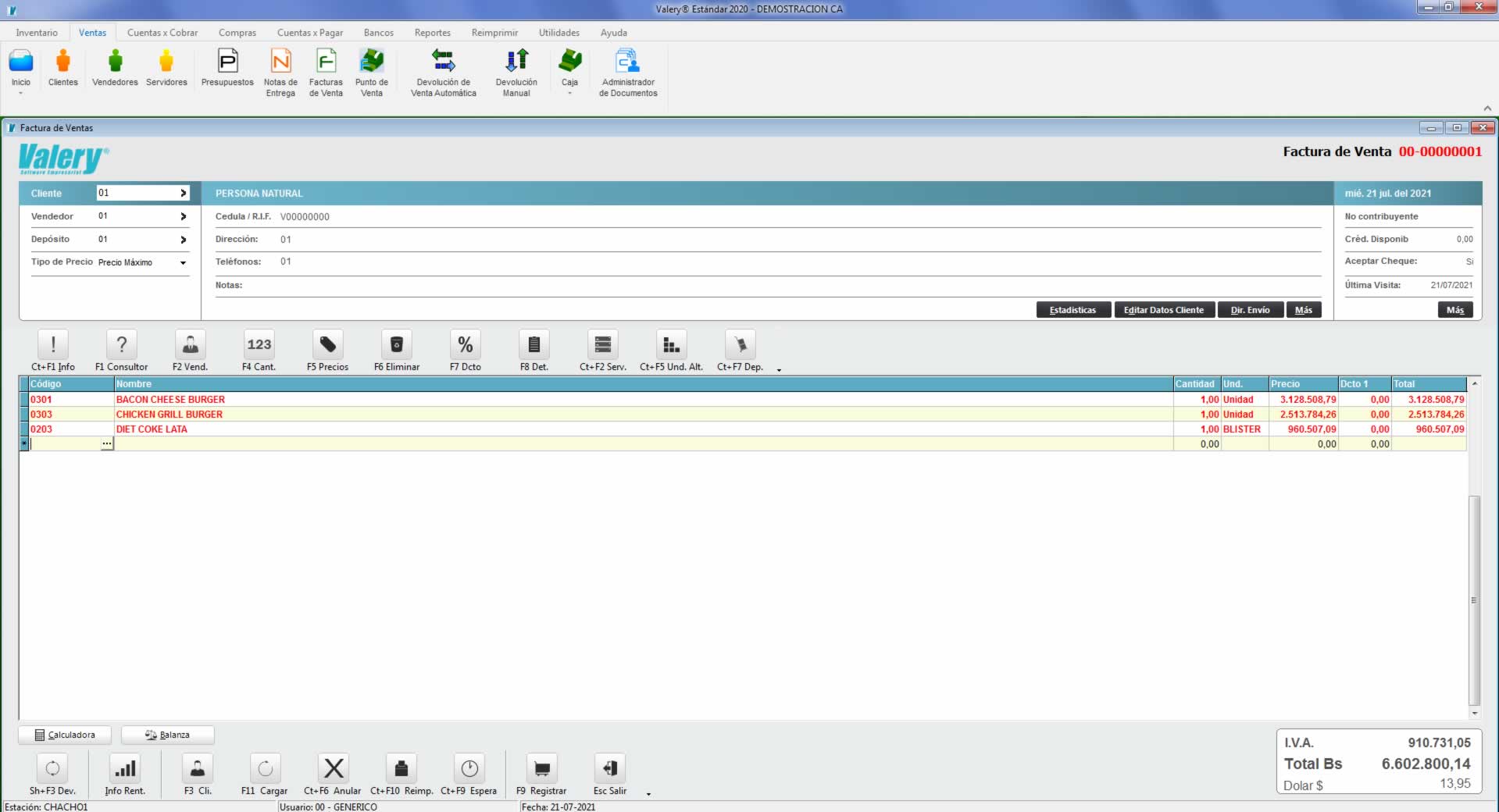Void invoice with Ct+F6 Anular
Viewport: 1499px width, 812px height.
334,768
